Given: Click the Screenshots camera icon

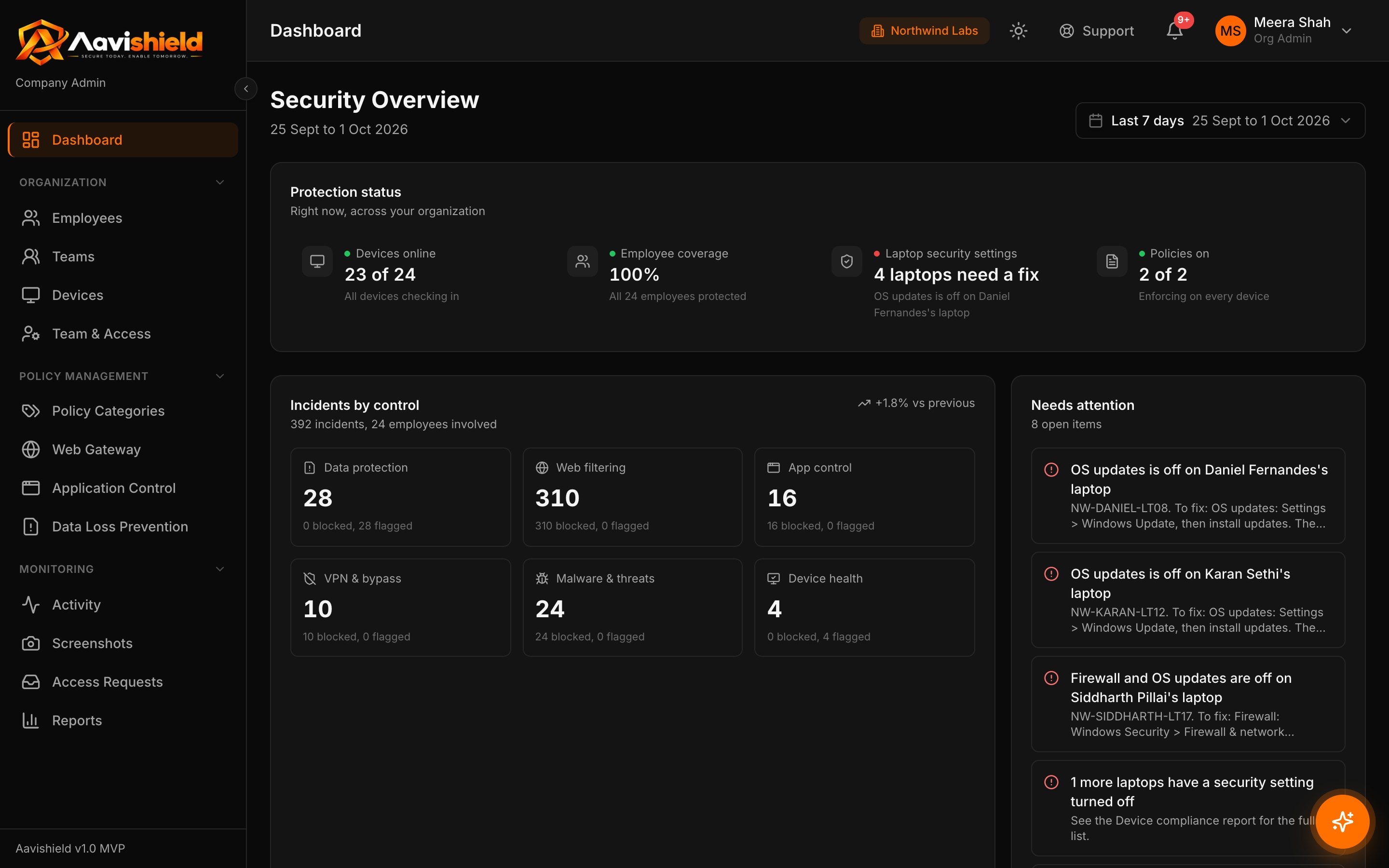Looking at the screenshot, I should 30,644.
